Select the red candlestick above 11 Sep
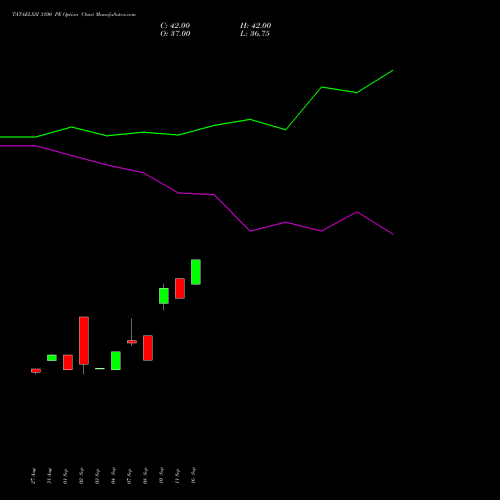Screen dimensions: 500x500 (180, 288)
